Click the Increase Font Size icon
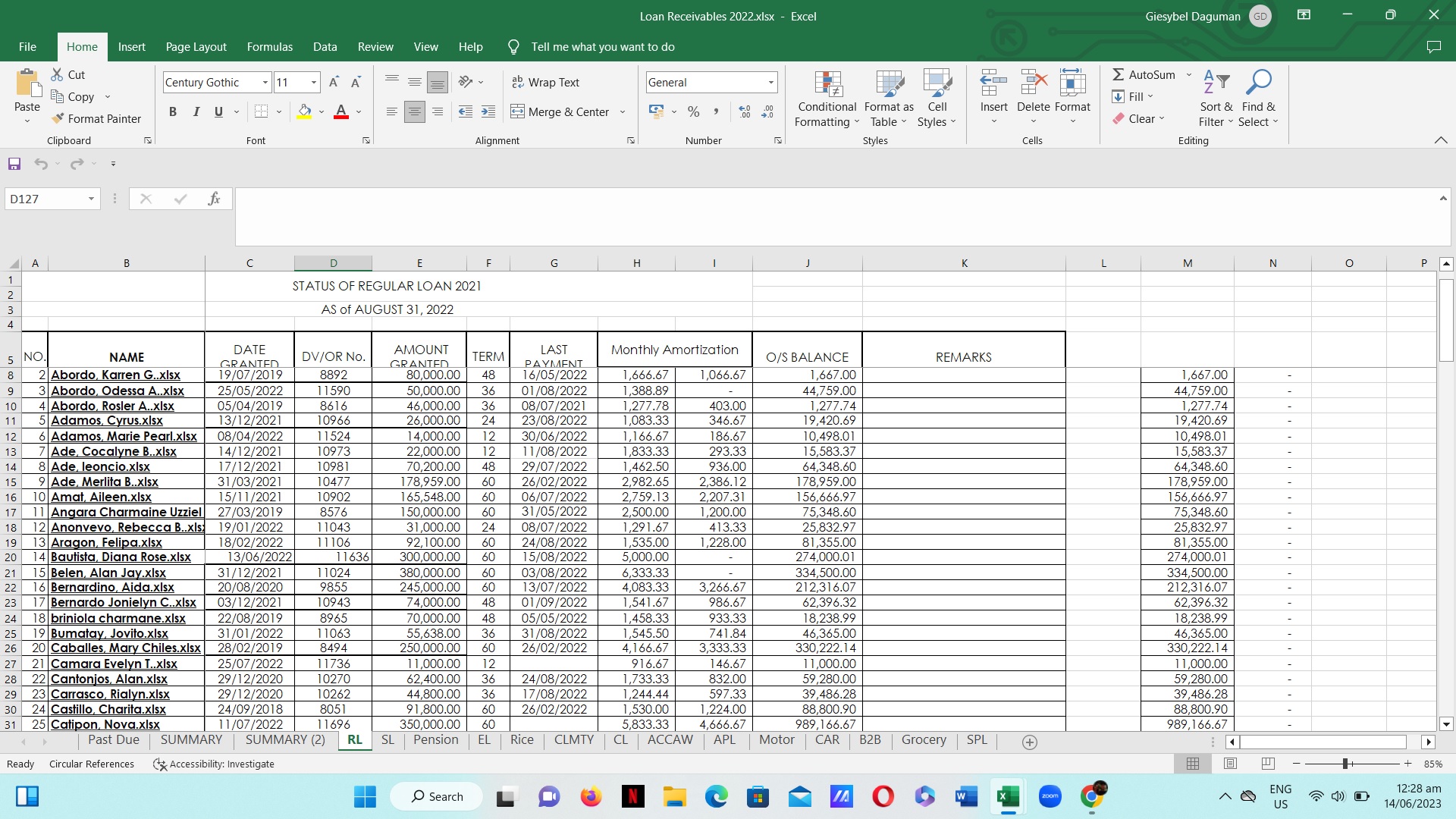1456x819 pixels. pyautogui.click(x=334, y=82)
